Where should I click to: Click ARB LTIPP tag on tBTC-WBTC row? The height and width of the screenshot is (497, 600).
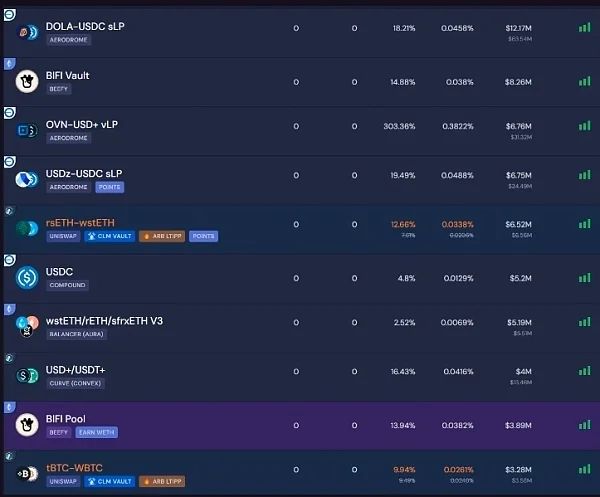(161, 481)
